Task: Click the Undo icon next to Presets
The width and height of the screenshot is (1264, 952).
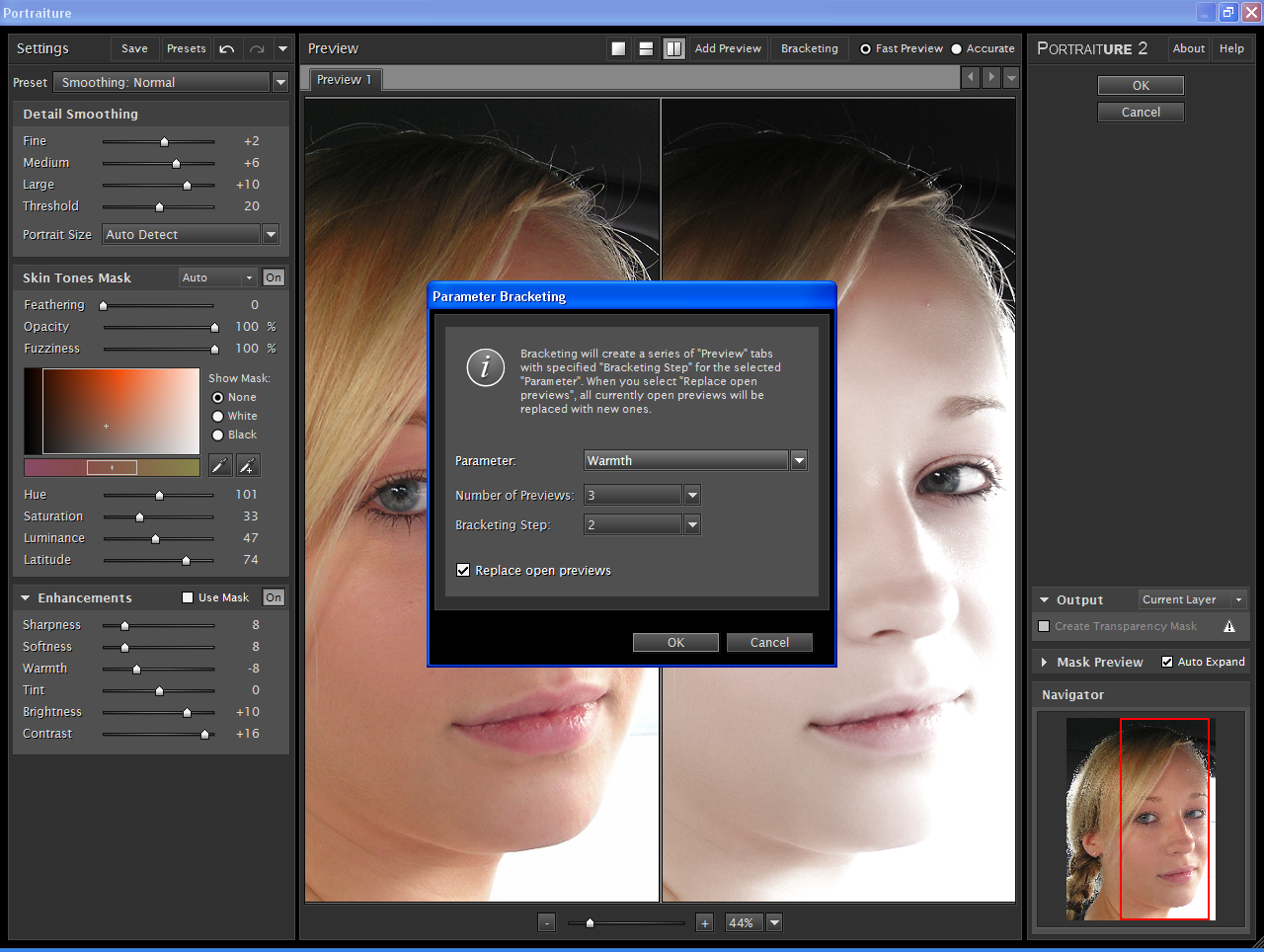Action: [225, 47]
